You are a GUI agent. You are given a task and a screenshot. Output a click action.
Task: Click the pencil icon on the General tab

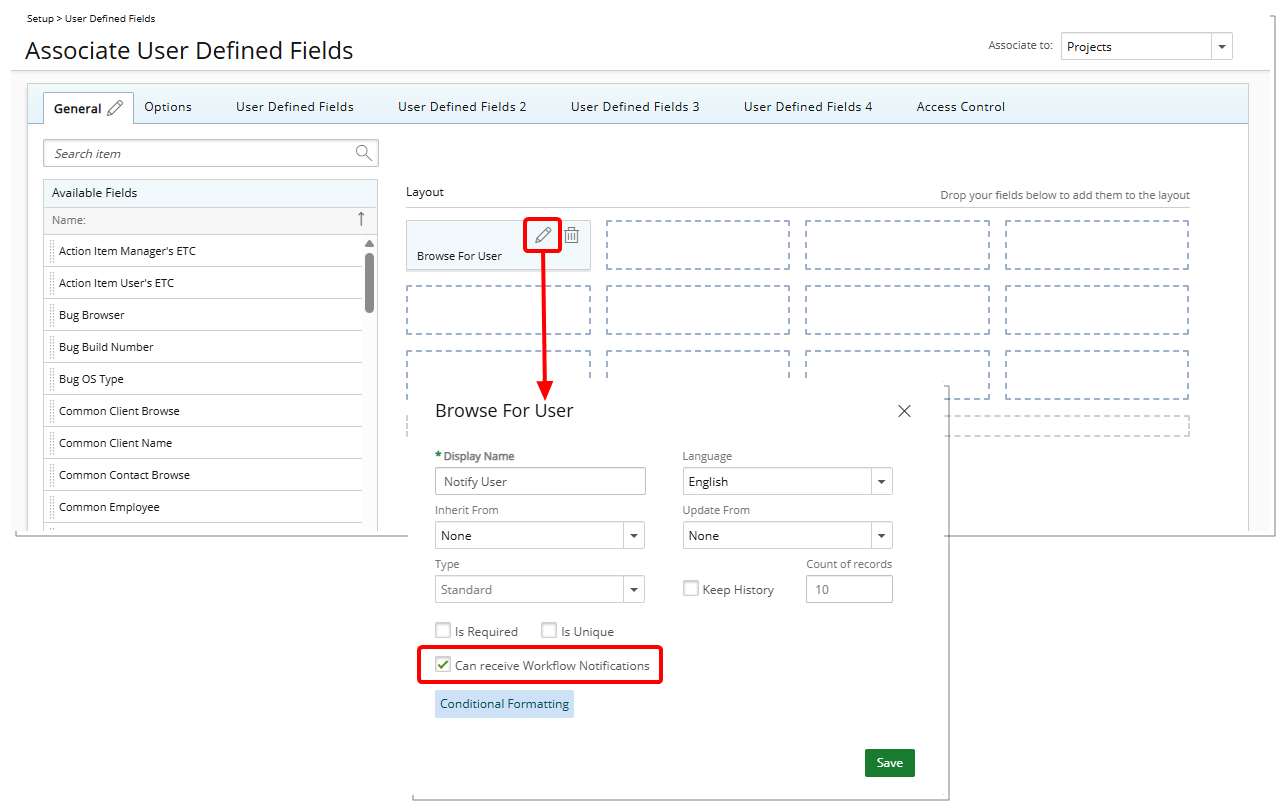[115, 108]
